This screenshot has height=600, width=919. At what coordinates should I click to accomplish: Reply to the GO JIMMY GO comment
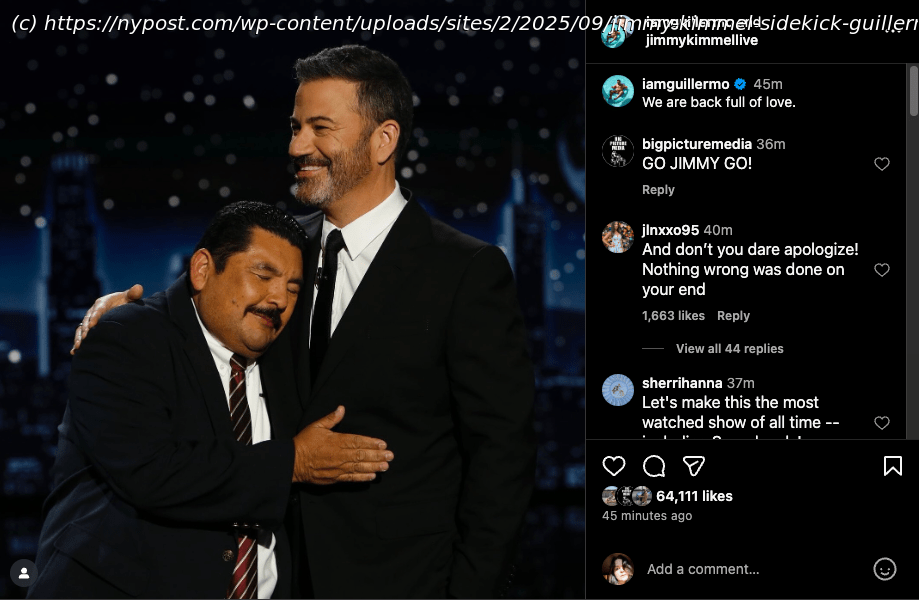(658, 190)
